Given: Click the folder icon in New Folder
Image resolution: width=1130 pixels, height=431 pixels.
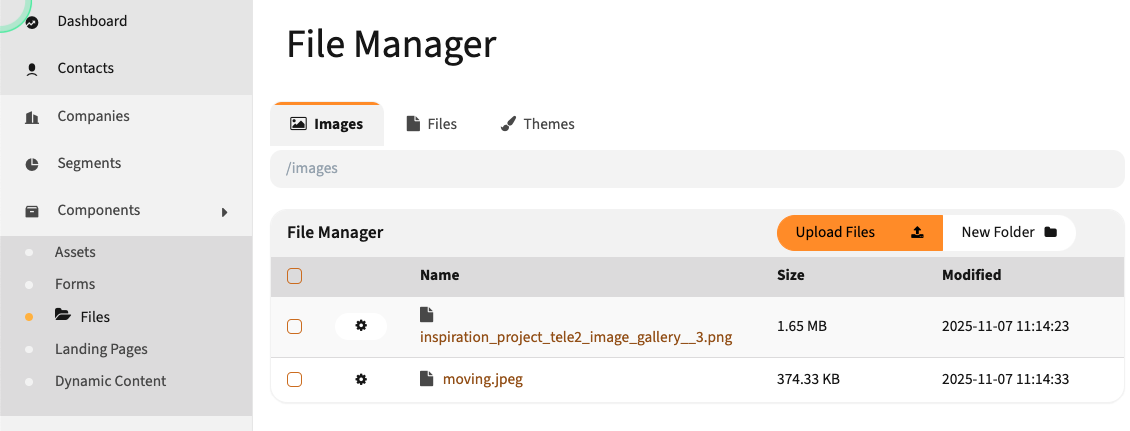Looking at the screenshot, I should pyautogui.click(x=1051, y=232).
